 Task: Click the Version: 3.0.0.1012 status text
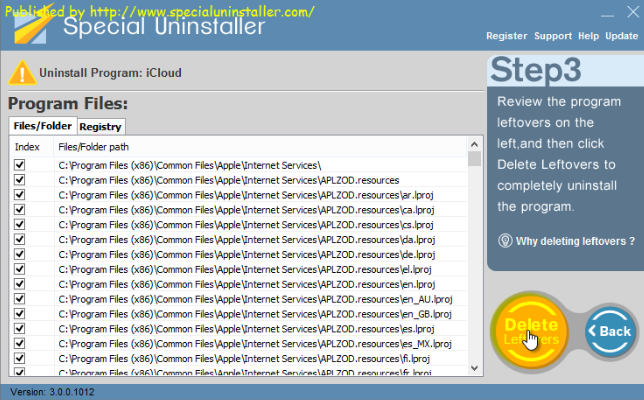(52, 392)
